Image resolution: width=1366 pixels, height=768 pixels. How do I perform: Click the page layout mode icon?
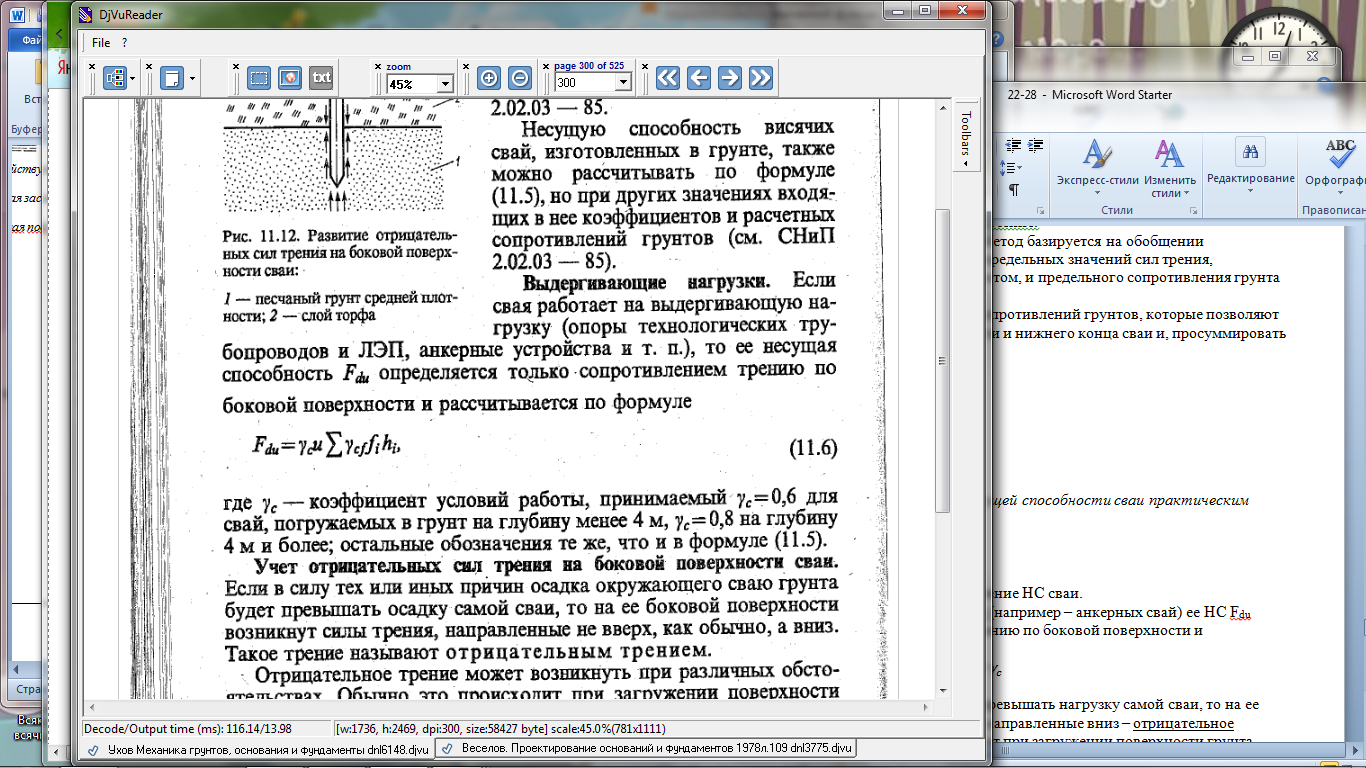tap(116, 78)
